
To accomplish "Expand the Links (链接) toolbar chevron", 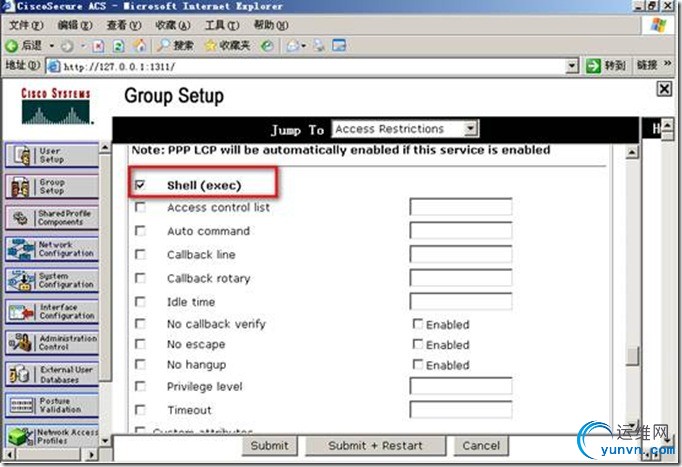I will pyautogui.click(x=668, y=64).
